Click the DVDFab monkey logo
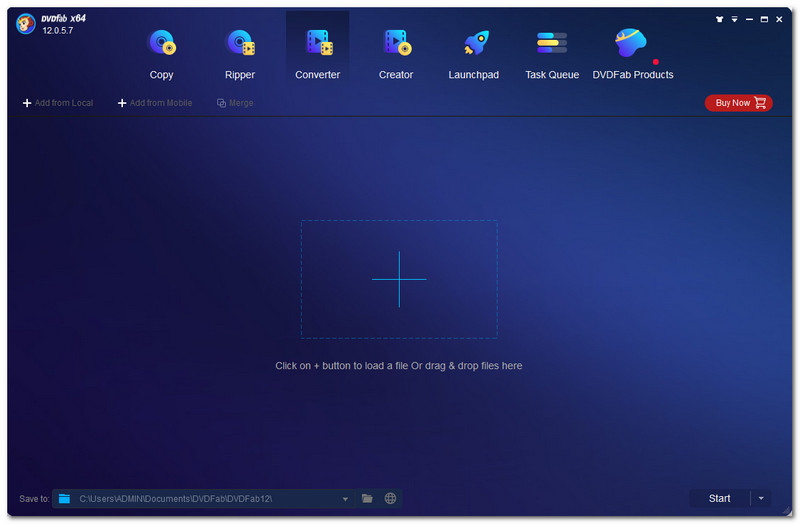 (26, 24)
